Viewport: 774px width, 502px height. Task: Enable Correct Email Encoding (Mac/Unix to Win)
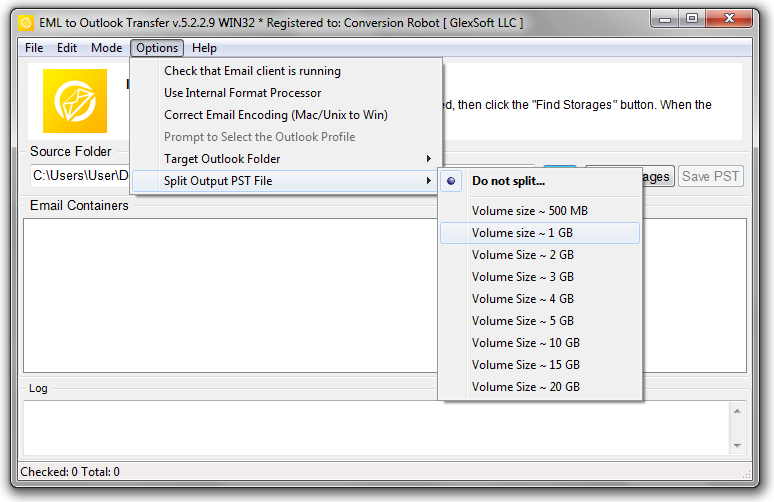point(286,115)
